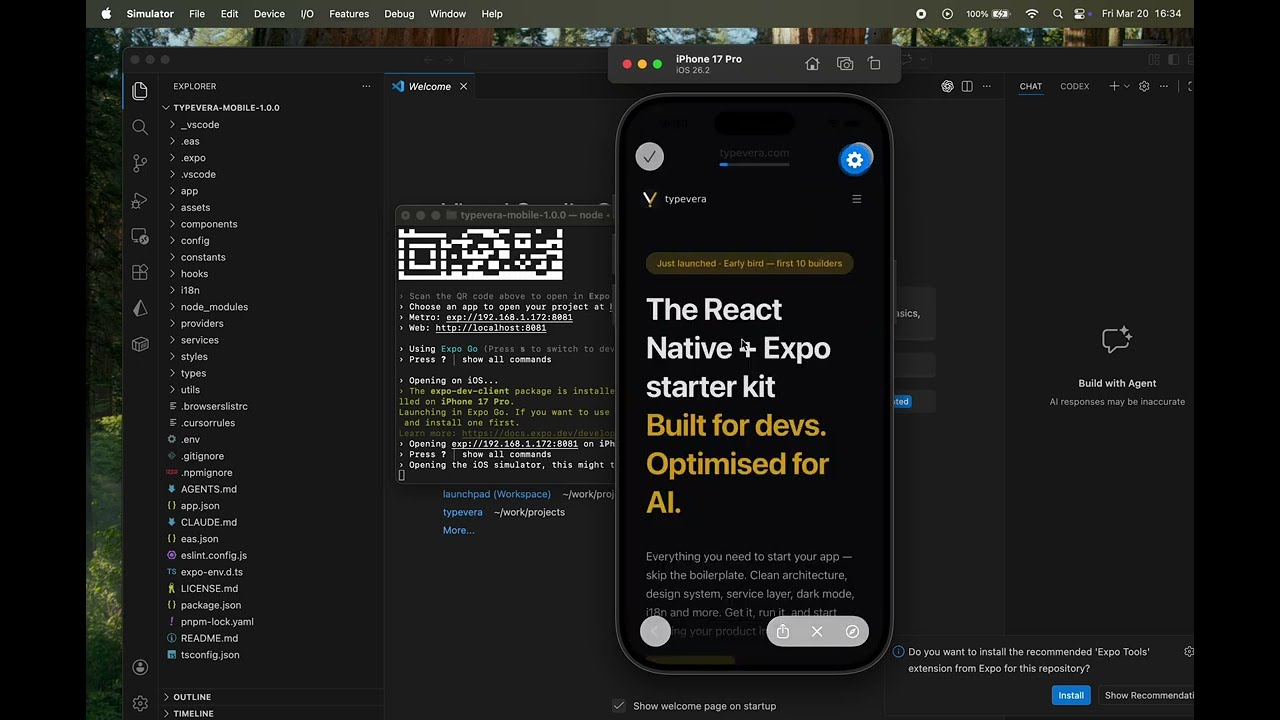Click the More... recent projects link
The width and height of the screenshot is (1280, 720).
(458, 530)
